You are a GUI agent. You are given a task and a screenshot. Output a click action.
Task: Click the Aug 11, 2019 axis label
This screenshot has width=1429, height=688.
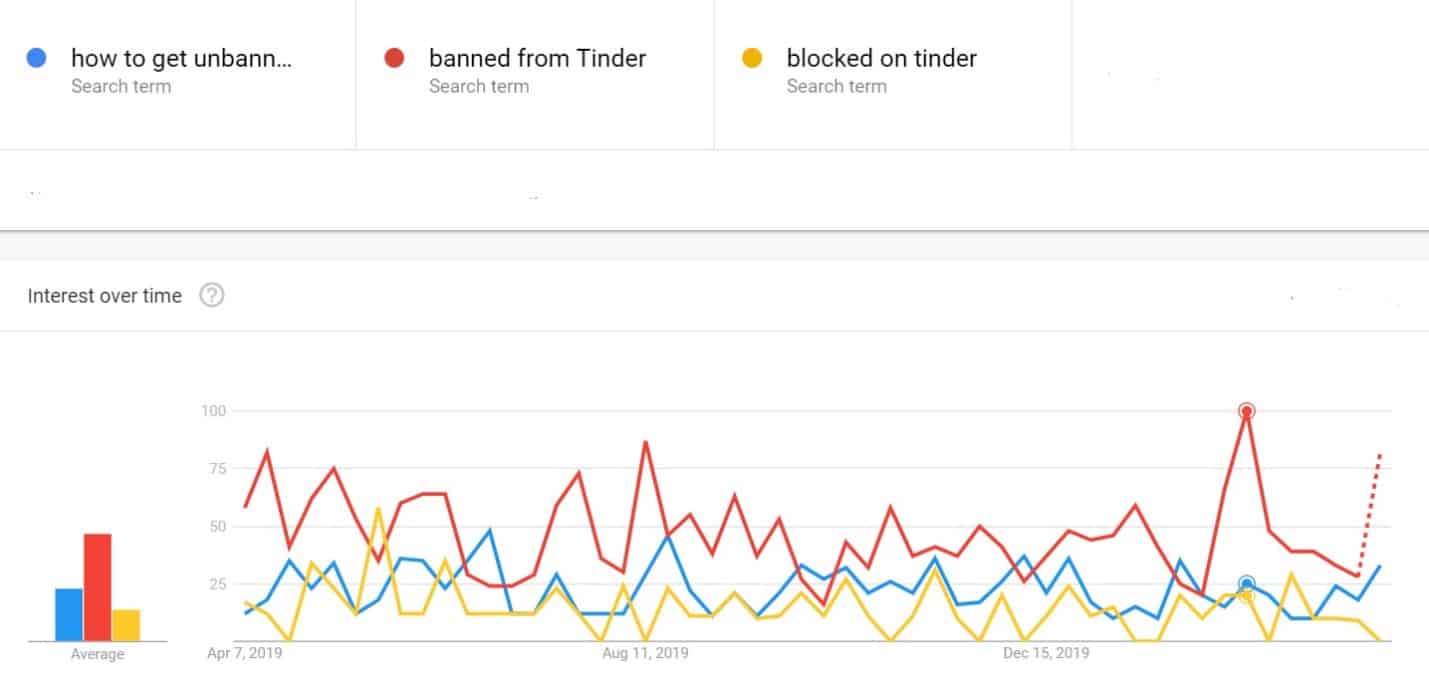coord(645,654)
